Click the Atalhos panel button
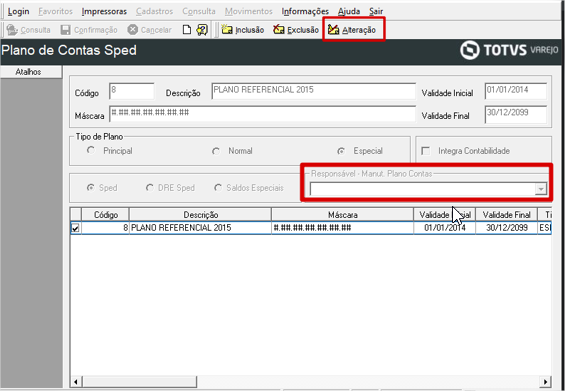 [31, 72]
